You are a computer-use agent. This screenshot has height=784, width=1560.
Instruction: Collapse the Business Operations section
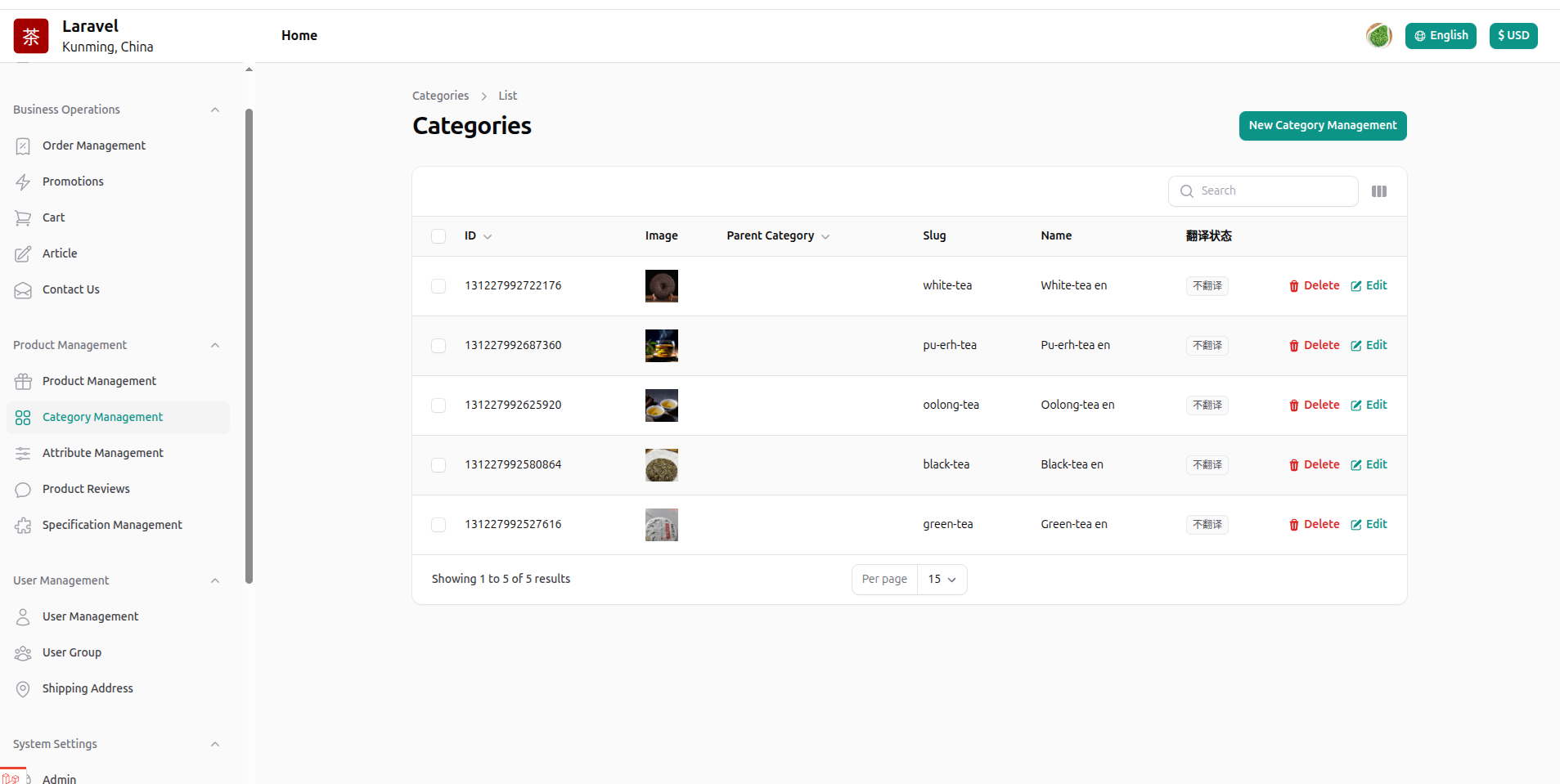(215, 110)
